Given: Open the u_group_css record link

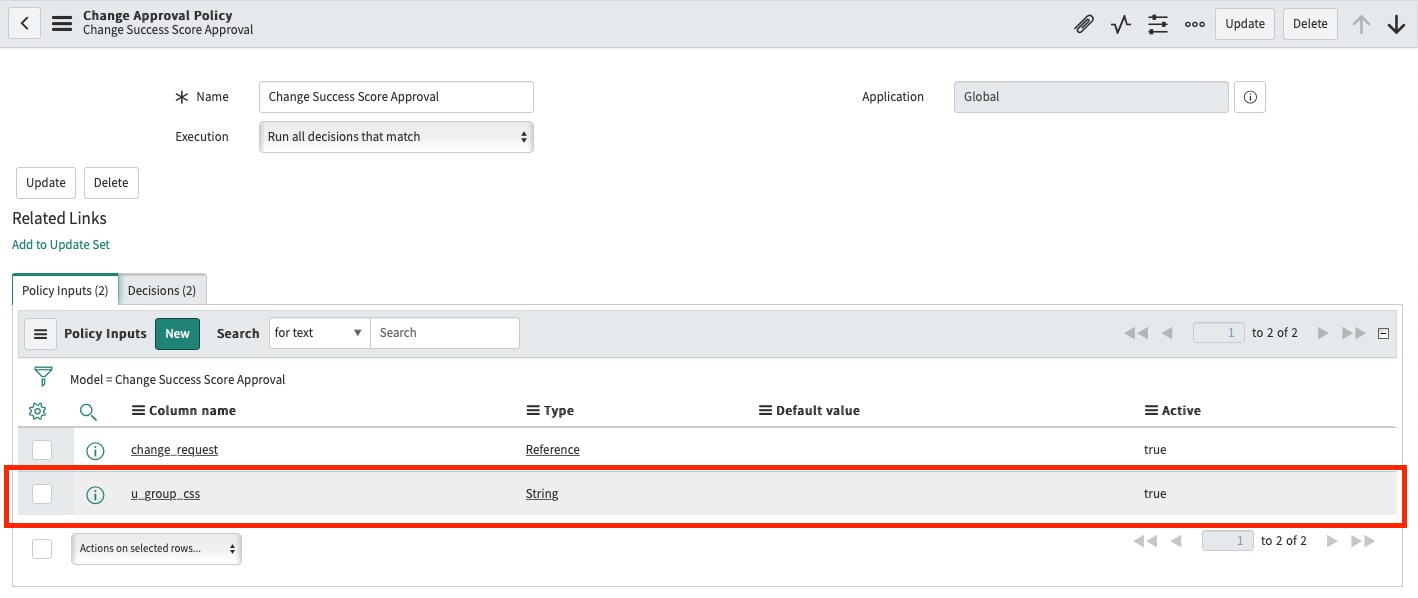Looking at the screenshot, I should [165, 494].
